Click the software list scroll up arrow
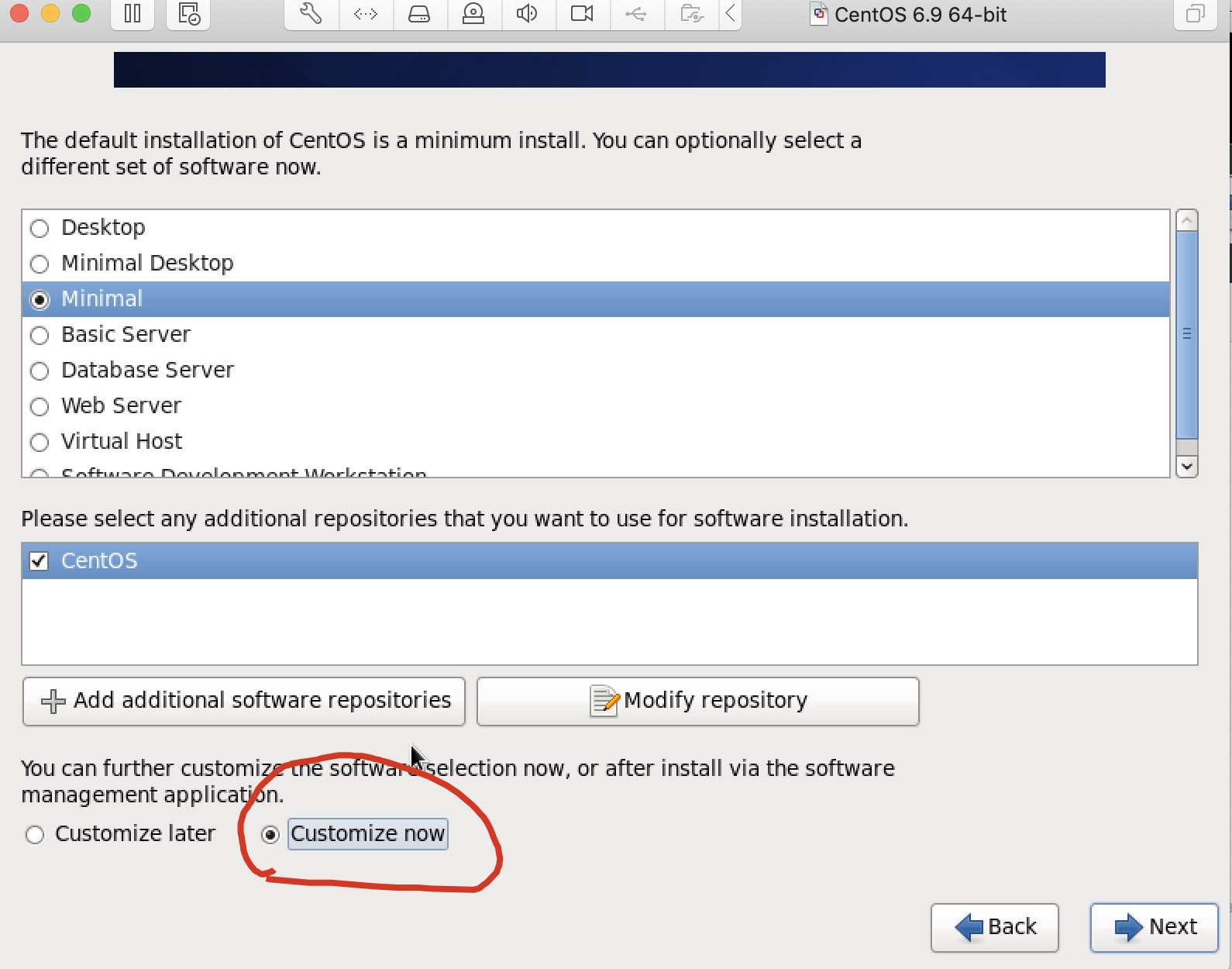This screenshot has height=969, width=1232. tap(1187, 220)
